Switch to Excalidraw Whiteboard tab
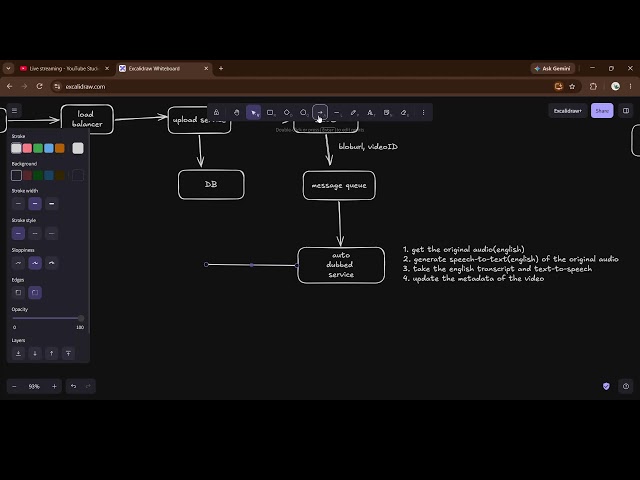The height and width of the screenshot is (480, 640). click(164, 69)
